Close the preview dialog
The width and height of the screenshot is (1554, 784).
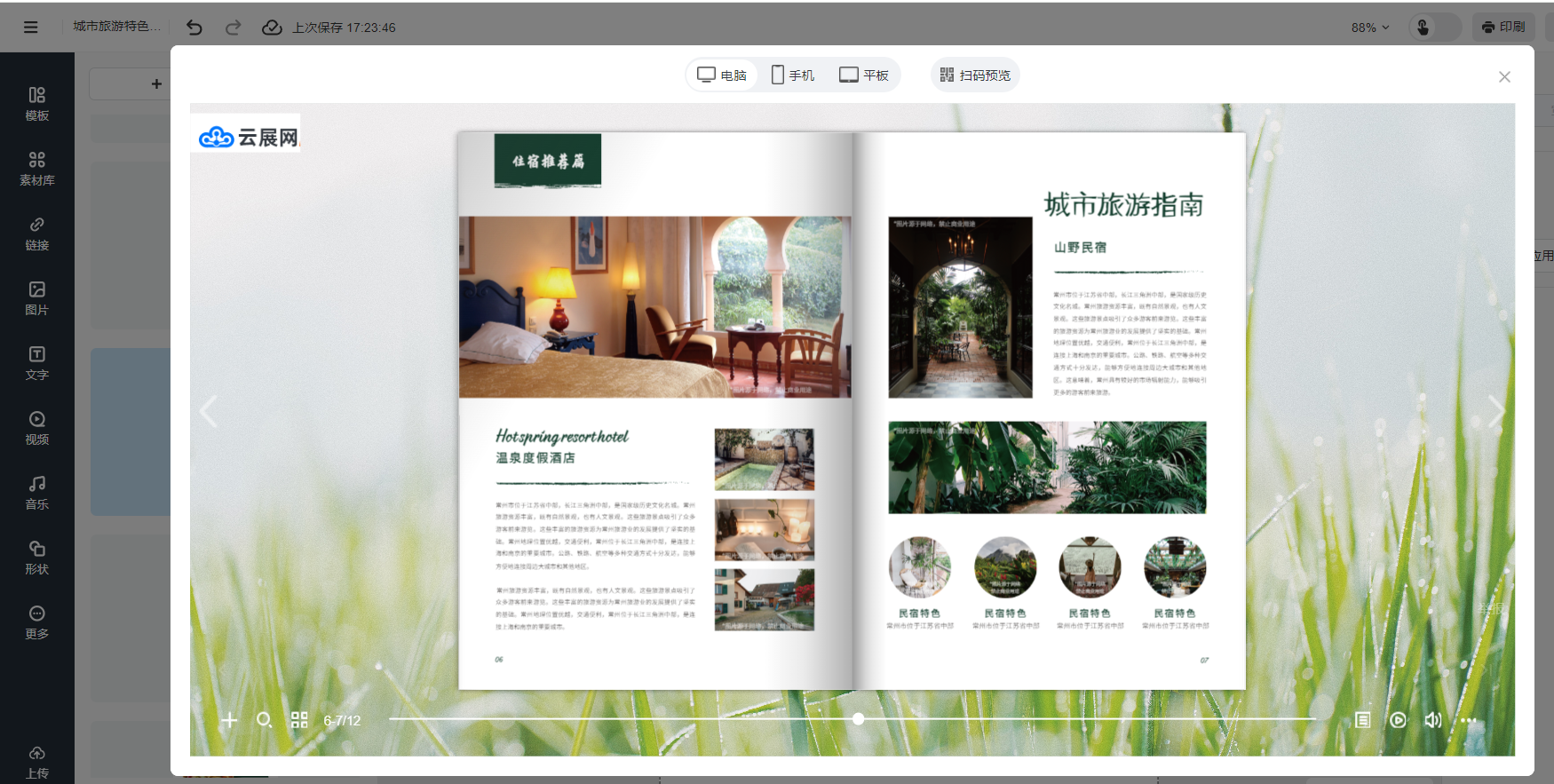tap(1504, 77)
